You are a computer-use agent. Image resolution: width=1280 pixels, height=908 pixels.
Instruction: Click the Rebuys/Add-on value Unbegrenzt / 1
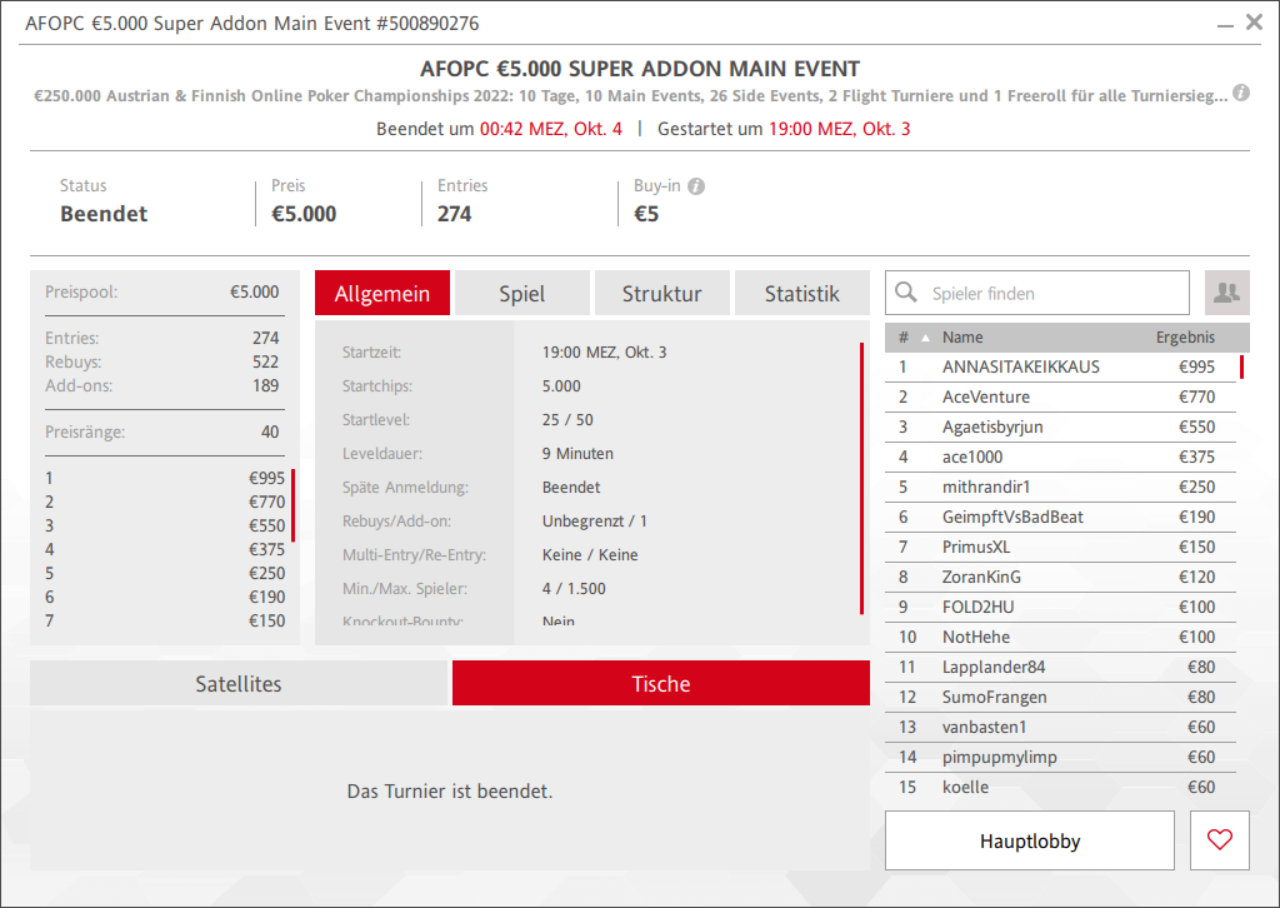tap(595, 521)
